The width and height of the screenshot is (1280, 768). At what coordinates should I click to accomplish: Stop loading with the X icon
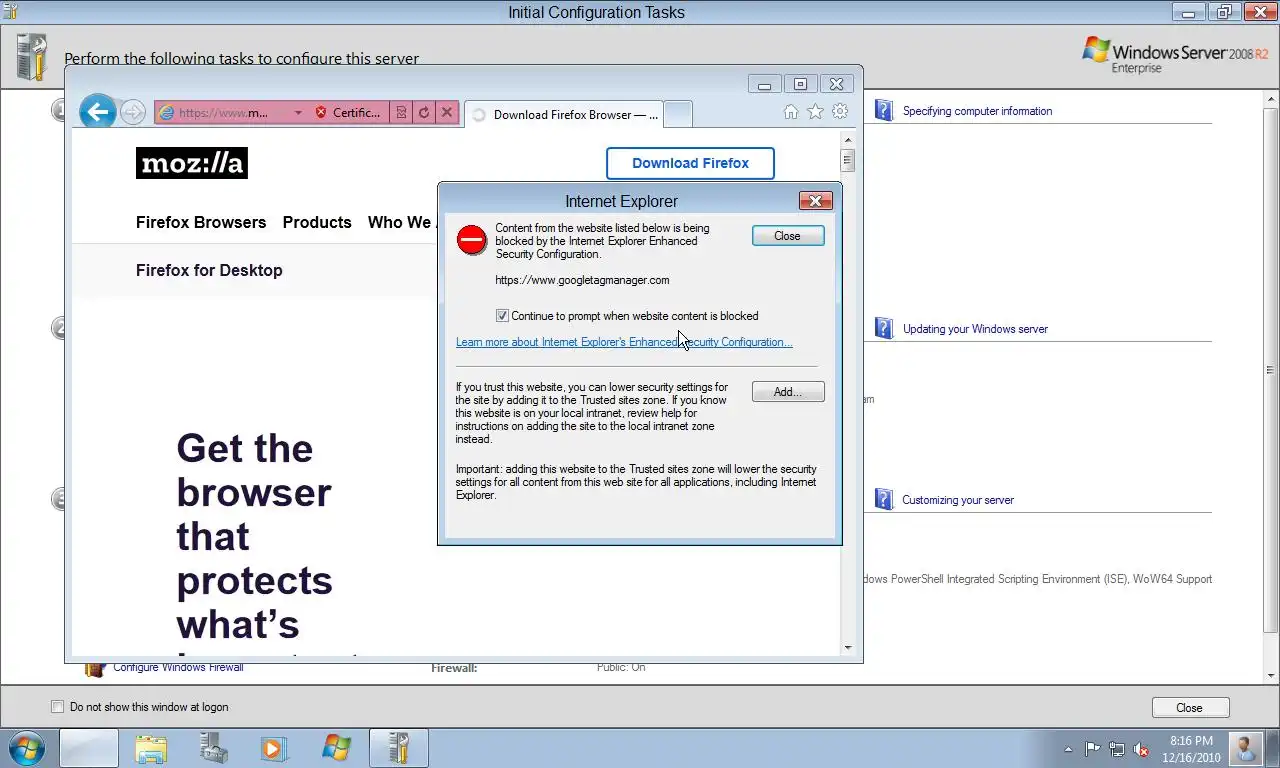(447, 113)
